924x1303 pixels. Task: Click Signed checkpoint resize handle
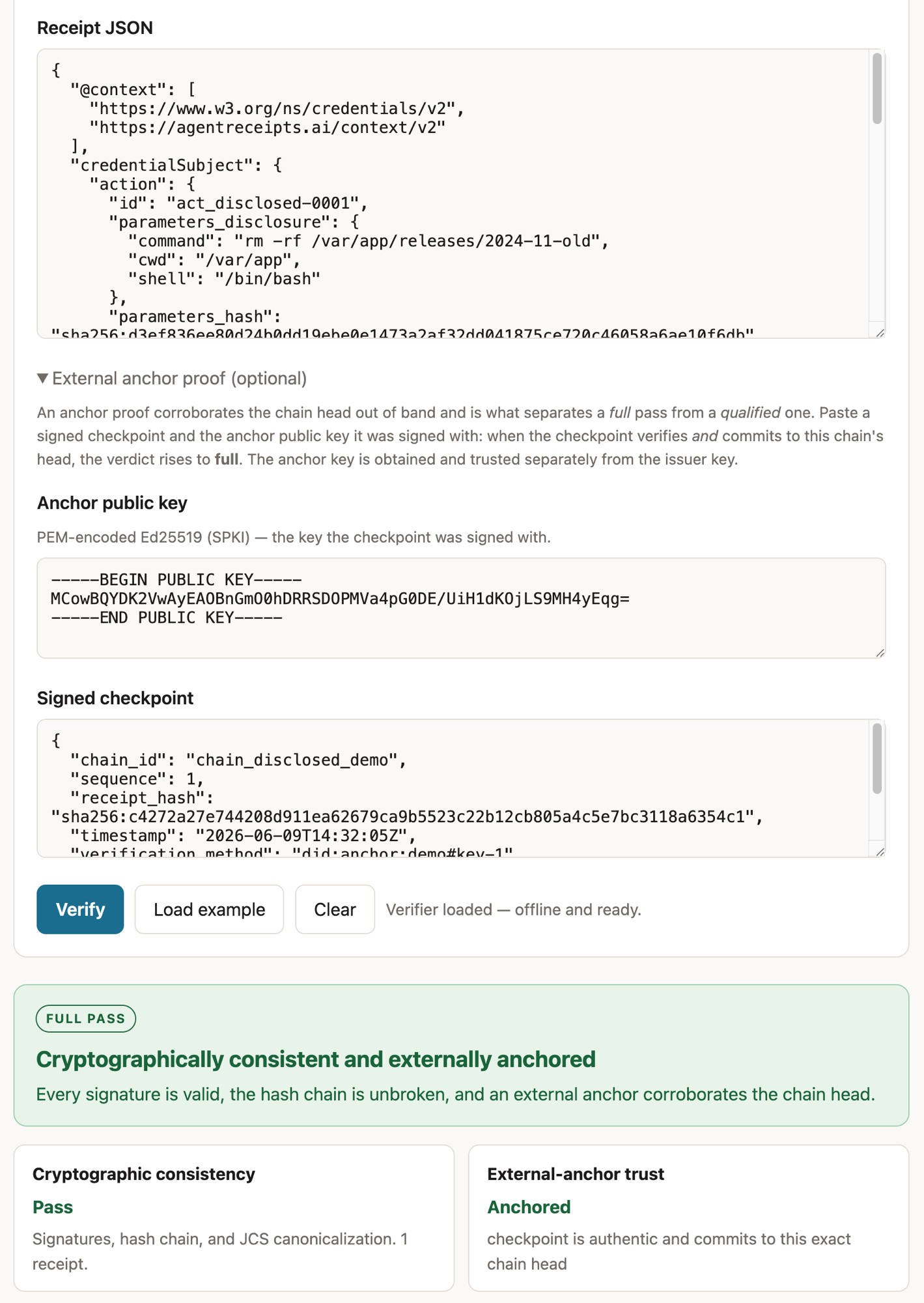pyautogui.click(x=880, y=852)
